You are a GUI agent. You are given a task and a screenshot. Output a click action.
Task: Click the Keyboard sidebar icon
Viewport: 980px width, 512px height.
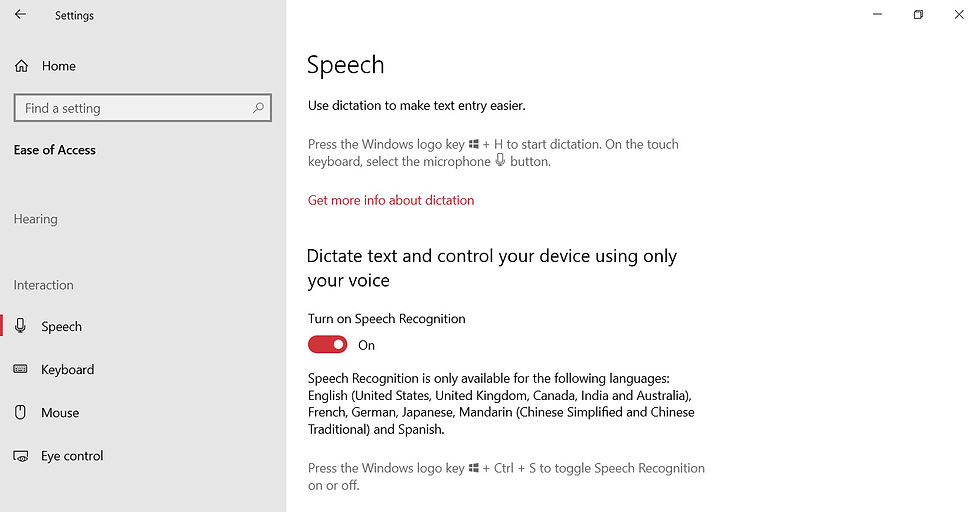[21, 369]
